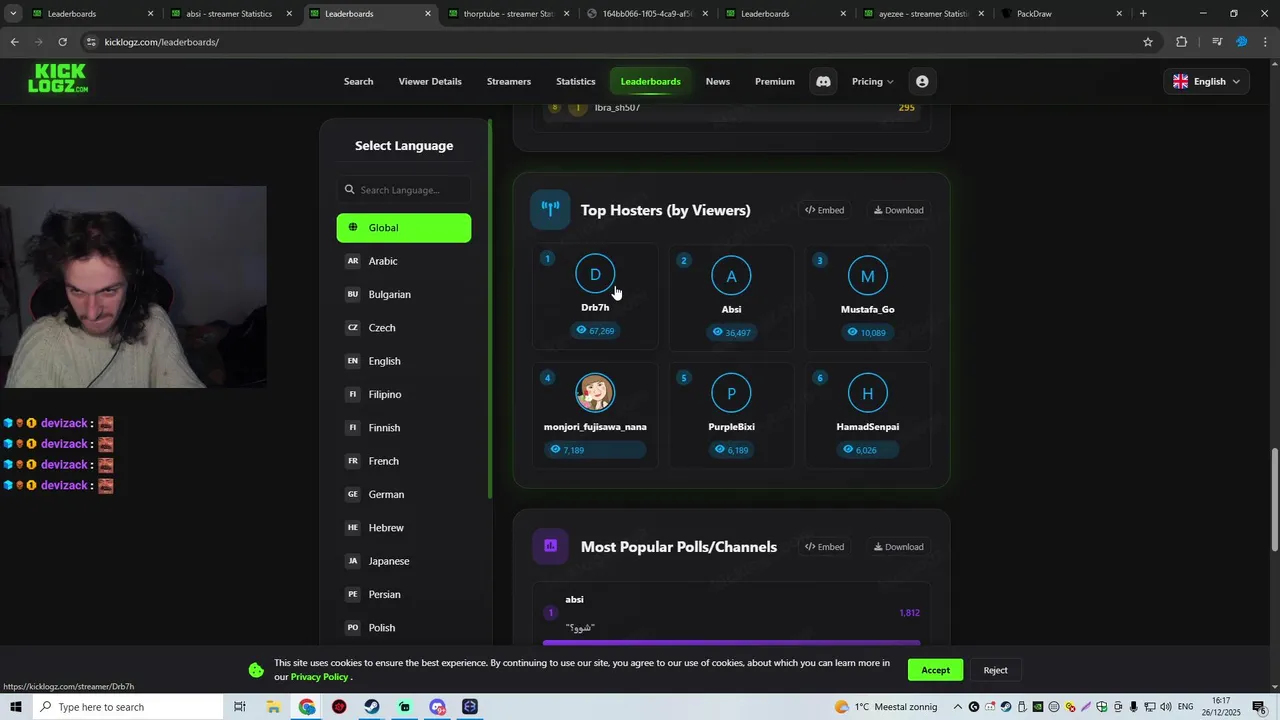Select Bulgarian language filter
The image size is (1280, 720).
click(x=404, y=294)
